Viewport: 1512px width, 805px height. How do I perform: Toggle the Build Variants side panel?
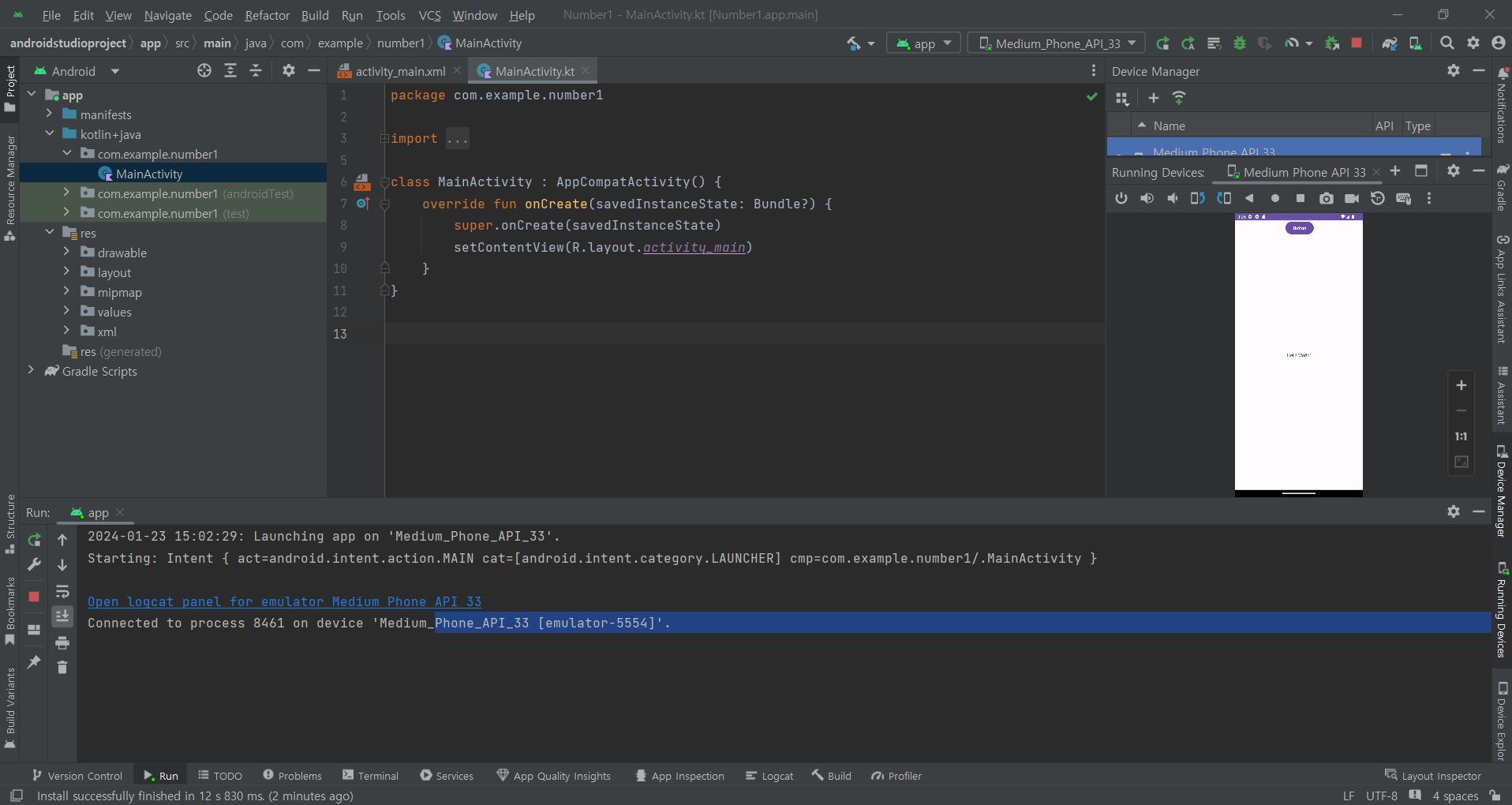[10, 708]
